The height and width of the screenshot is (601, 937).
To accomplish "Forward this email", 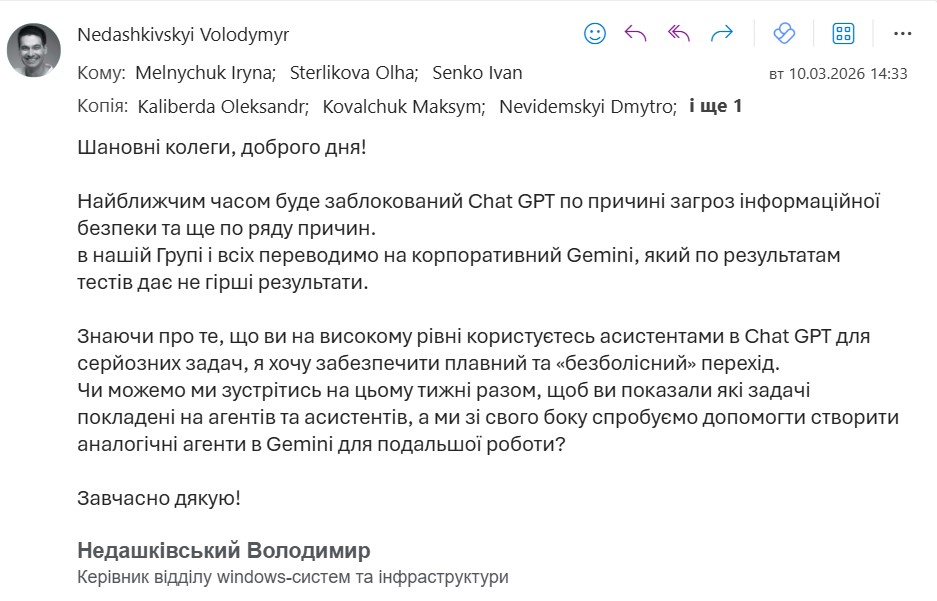I will coord(721,34).
